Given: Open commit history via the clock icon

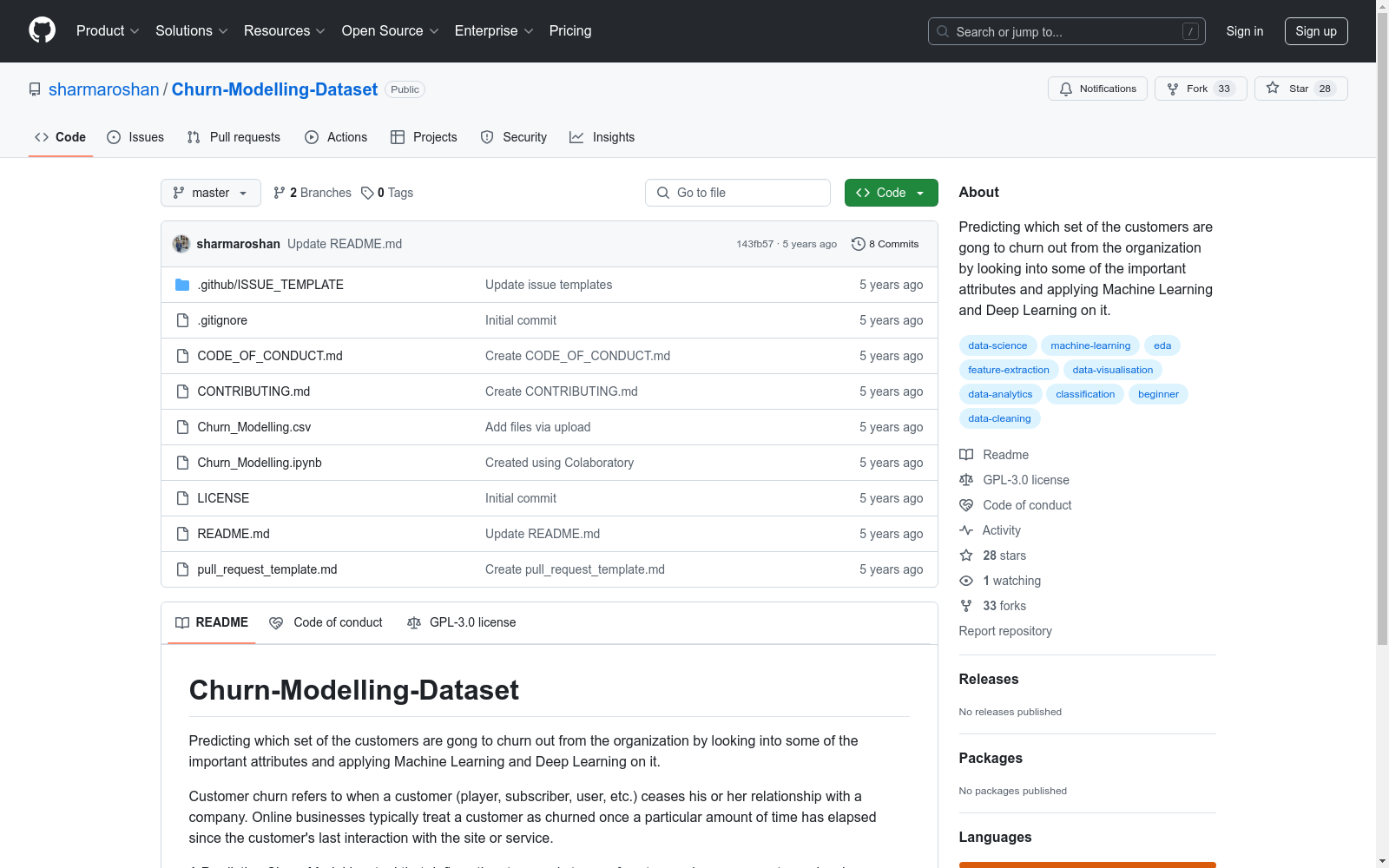Looking at the screenshot, I should [859, 244].
